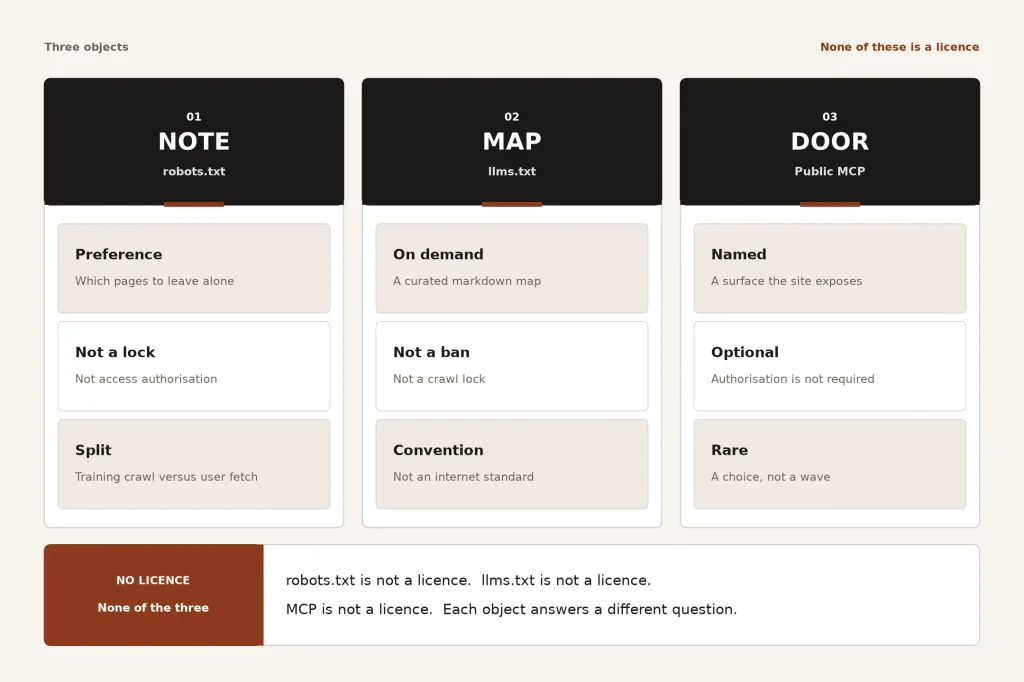Click the 'Convention' tile heading
The width and height of the screenshot is (1024, 682).
[438, 450]
